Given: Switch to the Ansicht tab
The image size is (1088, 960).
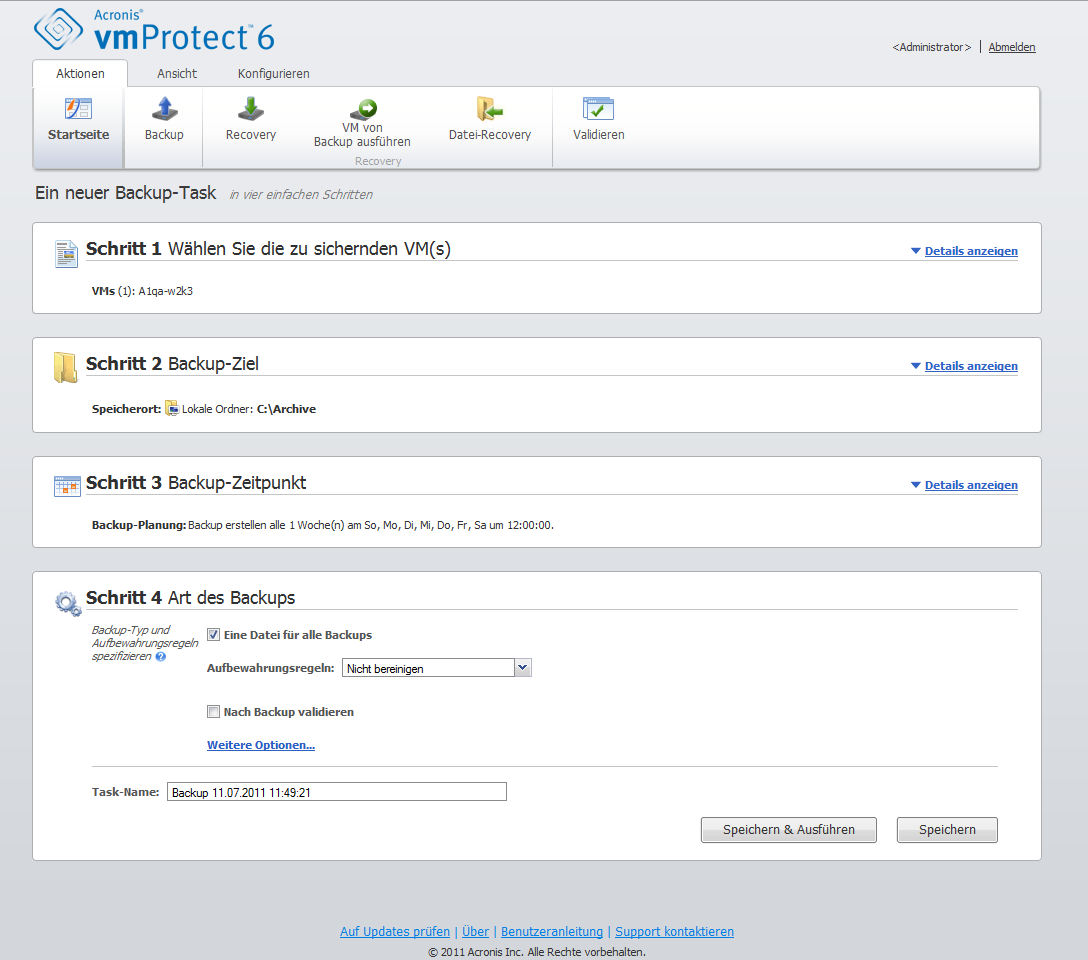Looking at the screenshot, I should [177, 74].
